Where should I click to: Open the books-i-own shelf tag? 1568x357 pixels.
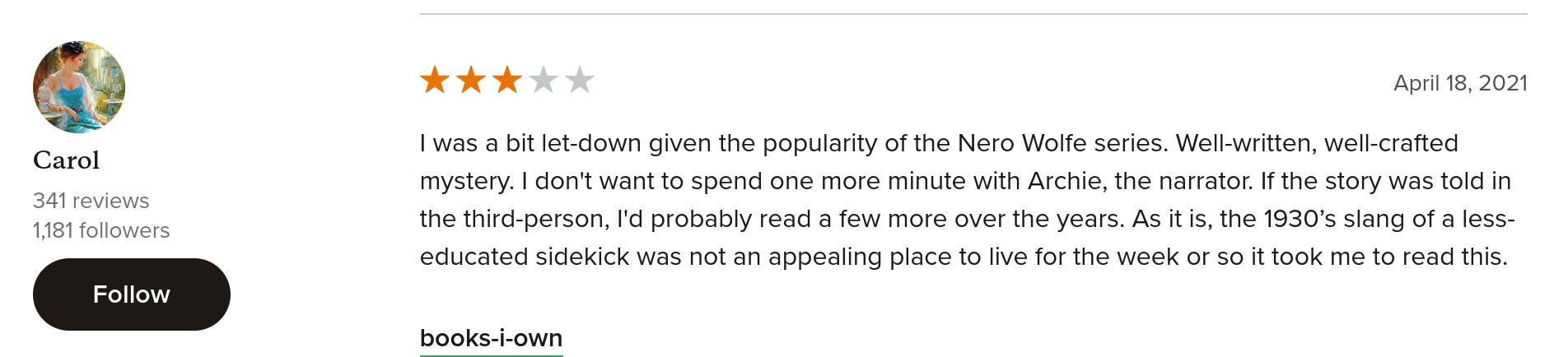click(x=492, y=338)
